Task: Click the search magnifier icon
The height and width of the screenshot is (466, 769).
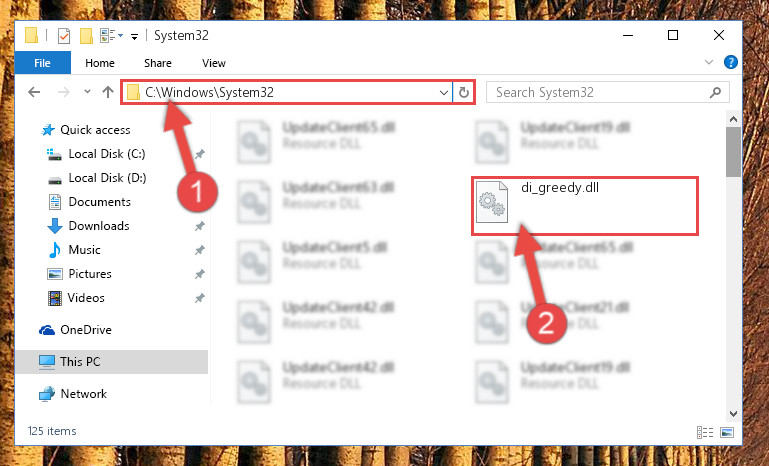Action: (716, 92)
